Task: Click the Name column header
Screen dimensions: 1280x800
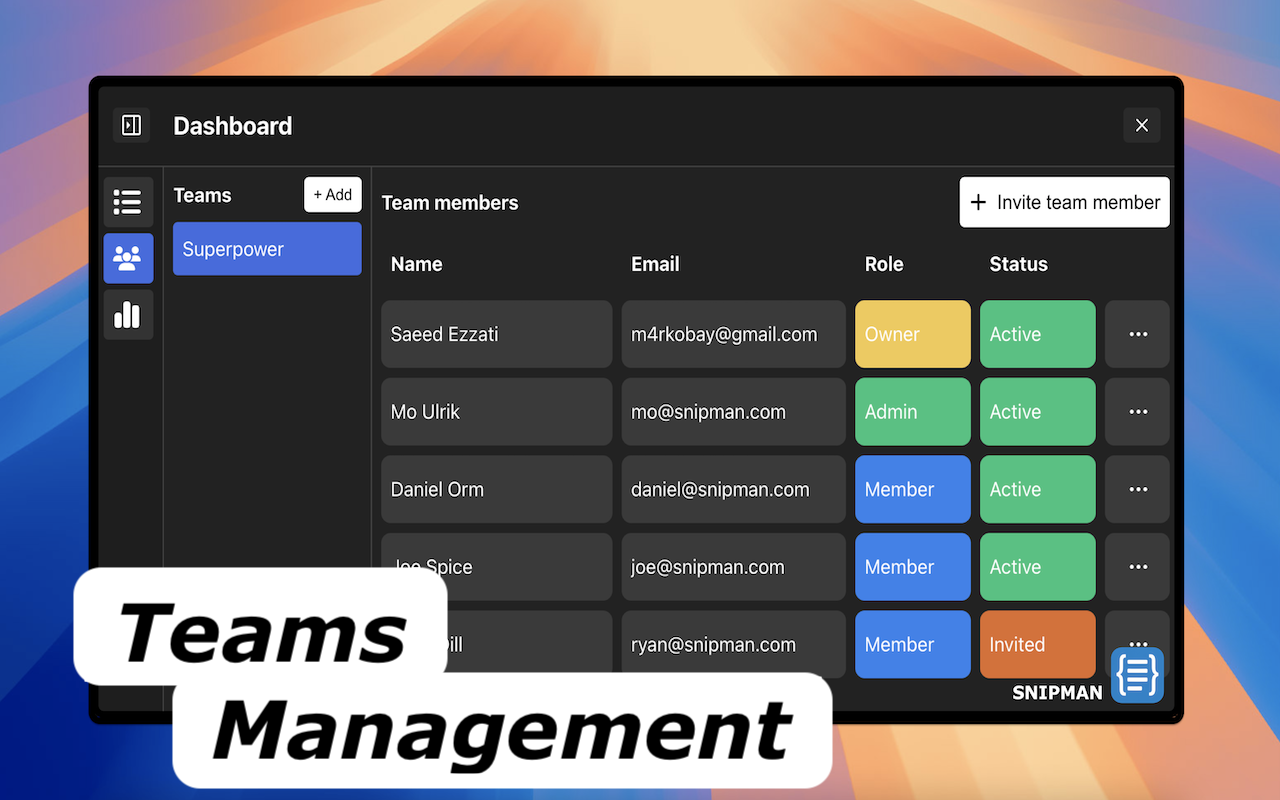Action: pyautogui.click(x=417, y=264)
